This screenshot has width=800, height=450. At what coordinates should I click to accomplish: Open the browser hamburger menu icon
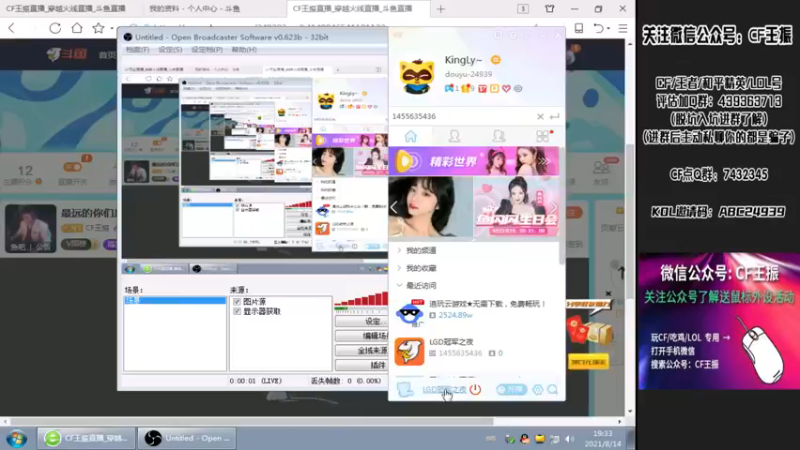pyautogui.click(x=623, y=28)
